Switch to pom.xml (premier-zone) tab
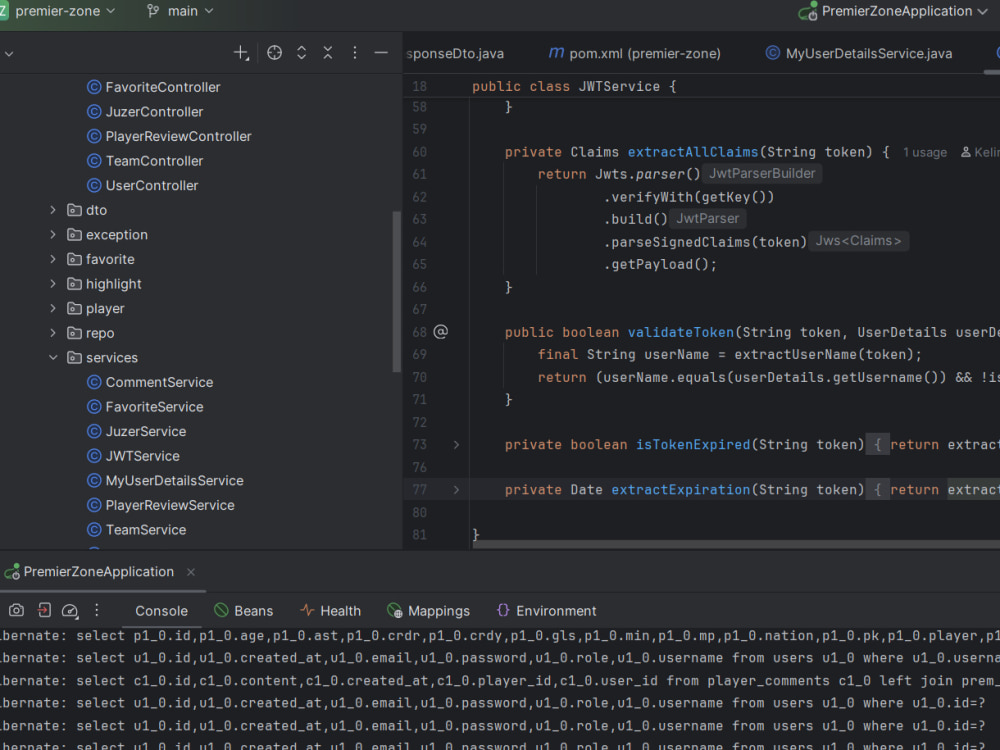Screen dimensions: 1000x750 pyautogui.click(x=635, y=54)
